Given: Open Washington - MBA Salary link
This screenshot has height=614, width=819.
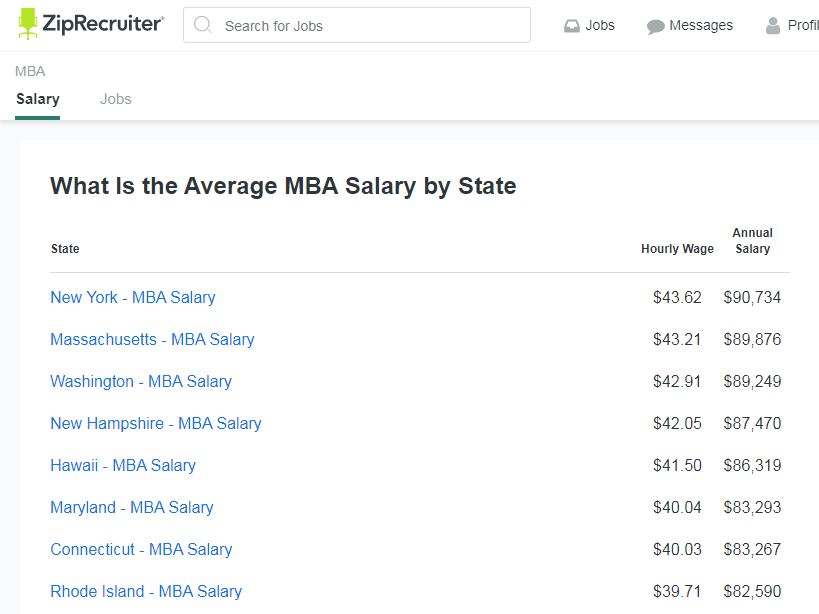Looking at the screenshot, I should (141, 381).
